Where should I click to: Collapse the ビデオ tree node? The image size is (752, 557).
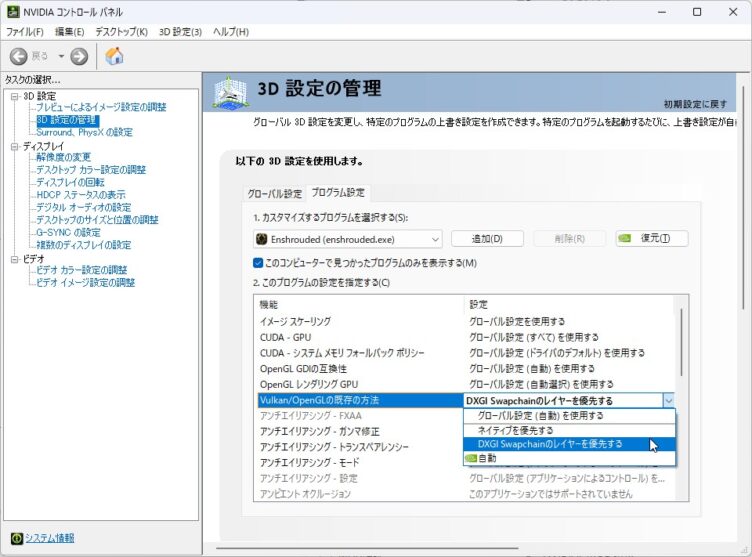point(14,260)
